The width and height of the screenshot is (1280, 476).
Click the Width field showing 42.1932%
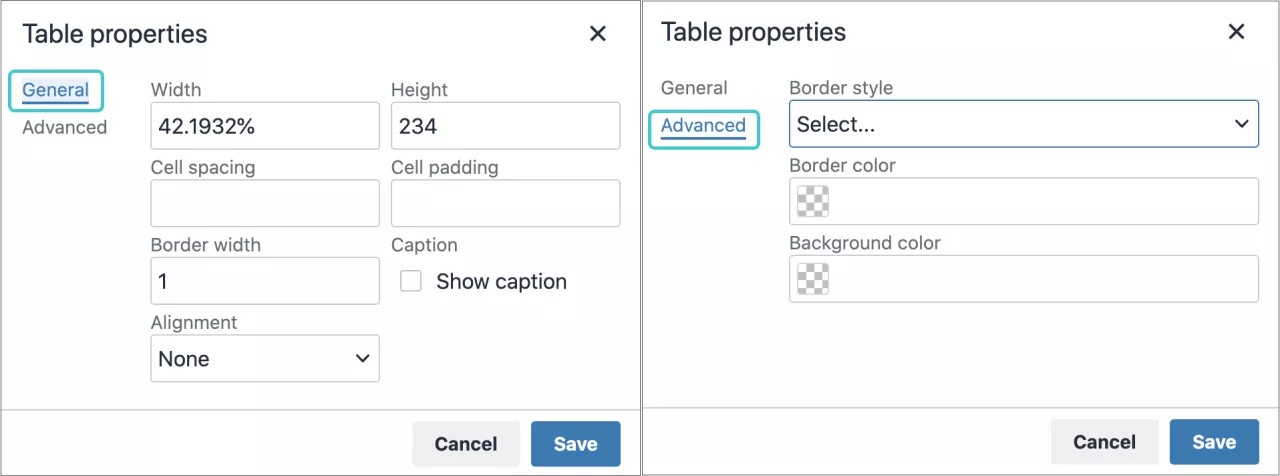tap(265, 127)
